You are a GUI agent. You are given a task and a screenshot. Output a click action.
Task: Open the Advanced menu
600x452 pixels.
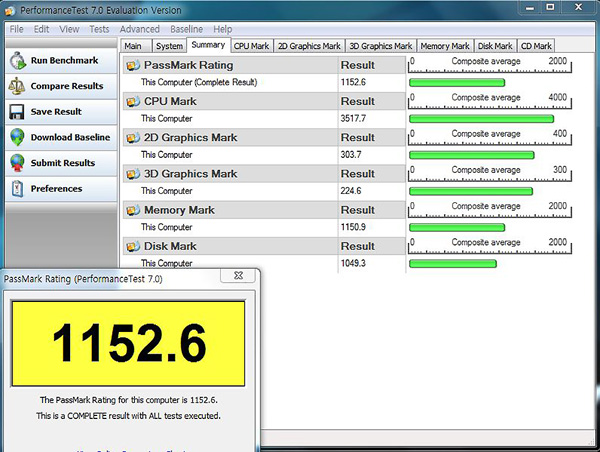click(x=140, y=29)
